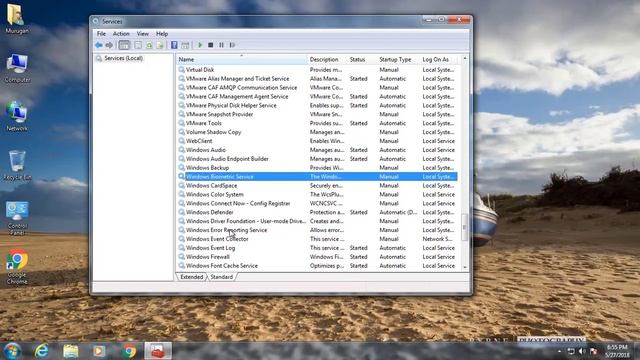Select the Windows Audio service row
Screen dimensions: 640x360
pyautogui.click(x=317, y=150)
